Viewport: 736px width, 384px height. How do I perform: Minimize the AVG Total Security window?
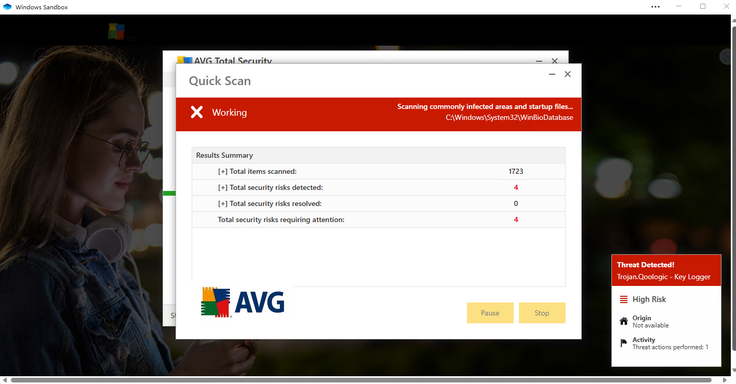tap(539, 61)
